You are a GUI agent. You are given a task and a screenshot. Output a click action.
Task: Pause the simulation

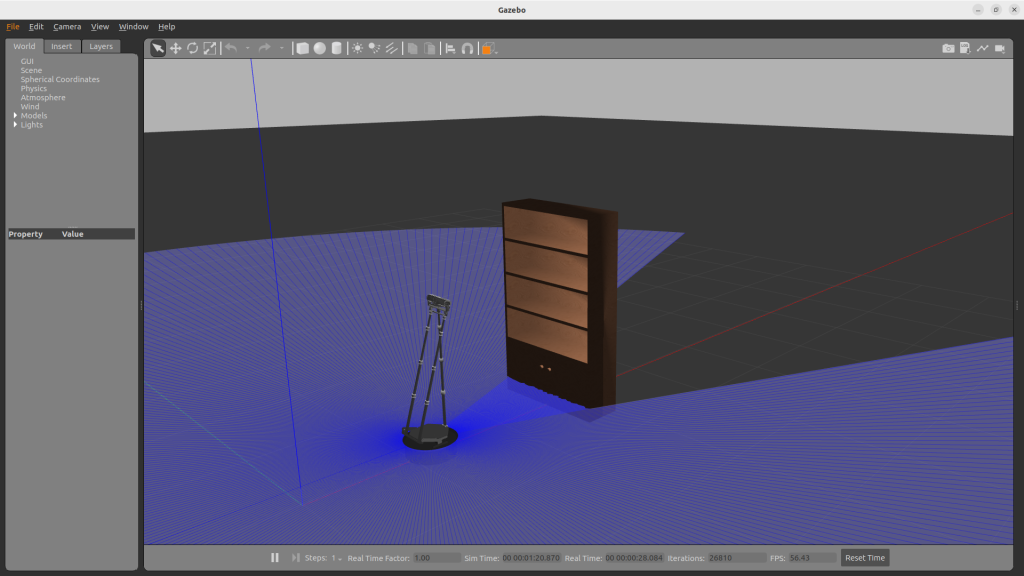coord(275,558)
